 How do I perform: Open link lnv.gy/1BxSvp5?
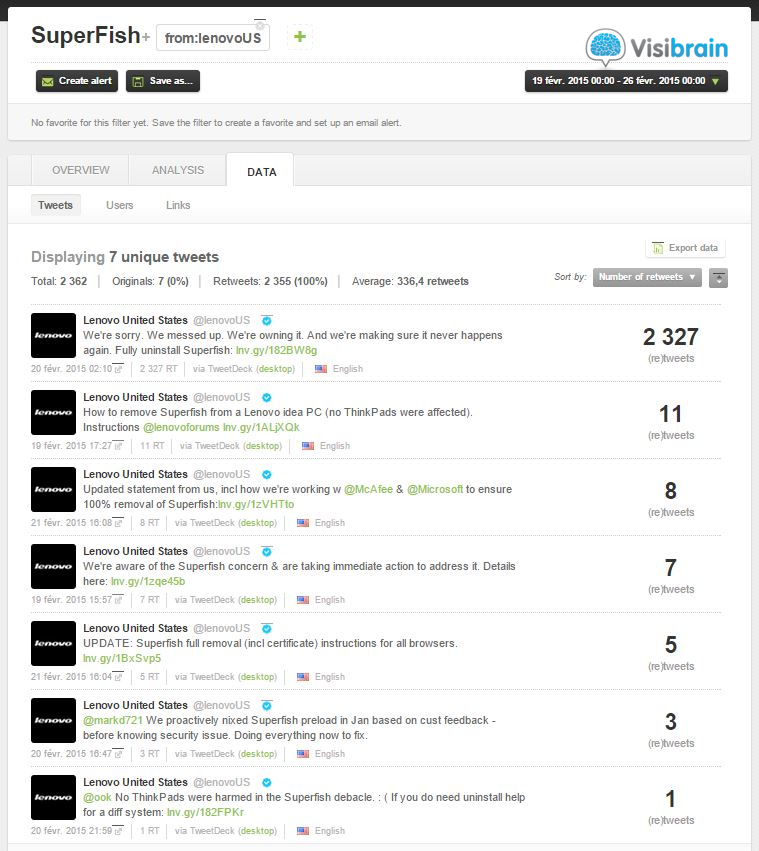point(122,659)
